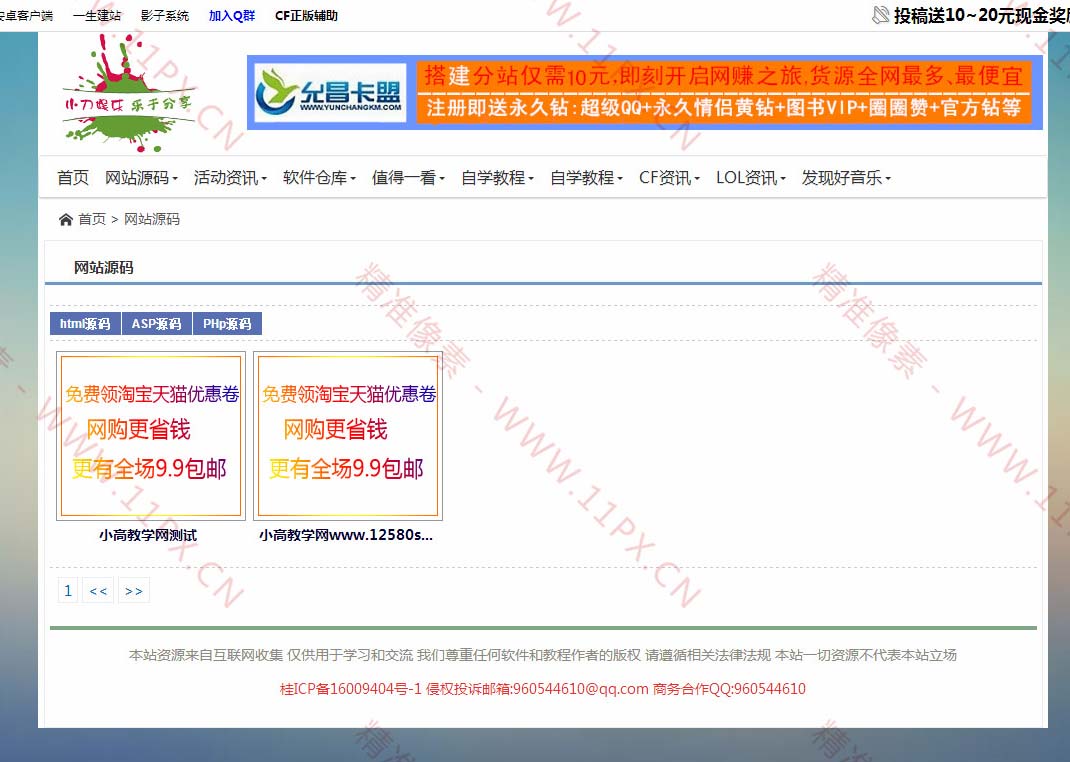Click the 960544610@qq.com complaint email text
This screenshot has width=1070, height=762.
pyautogui.click(x=580, y=689)
